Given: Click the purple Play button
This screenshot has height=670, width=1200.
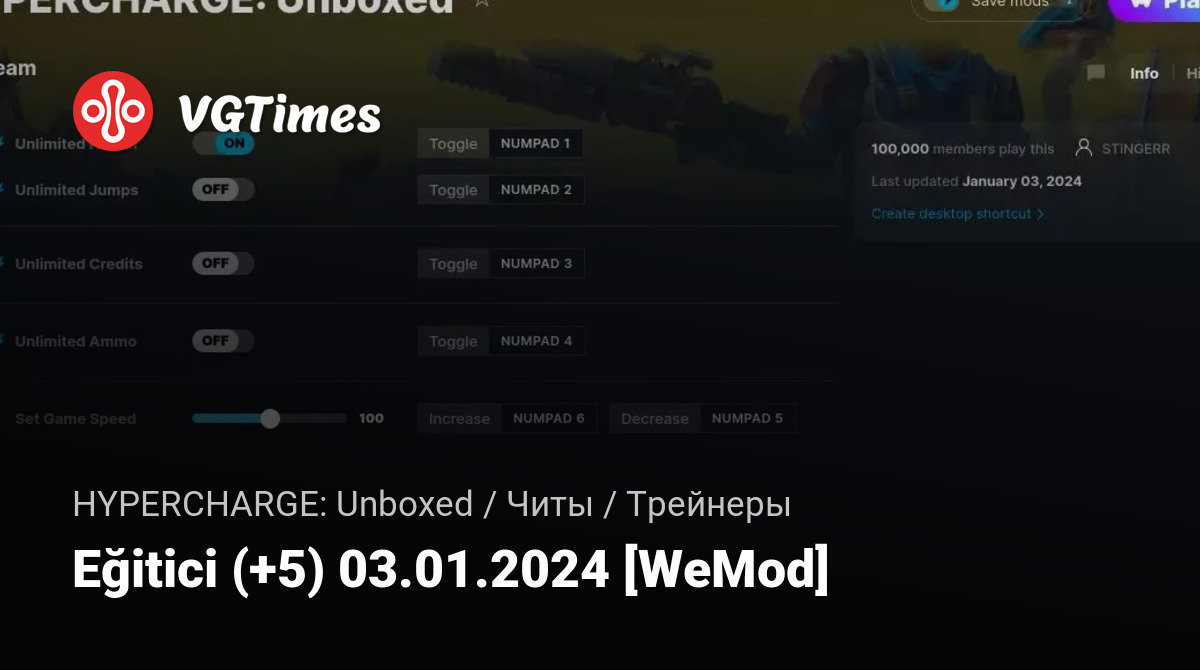Looking at the screenshot, I should coord(1155,5).
